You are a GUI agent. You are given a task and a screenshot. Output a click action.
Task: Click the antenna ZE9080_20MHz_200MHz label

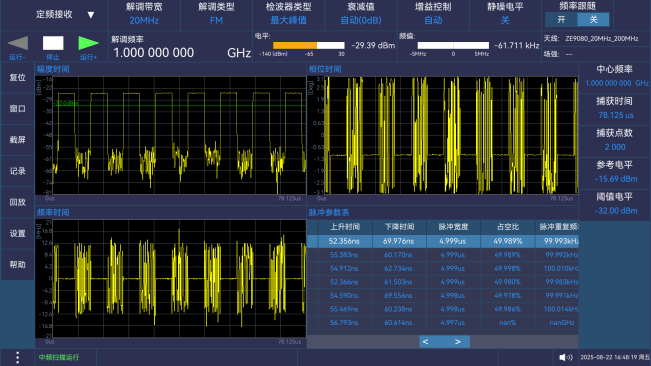click(601, 39)
